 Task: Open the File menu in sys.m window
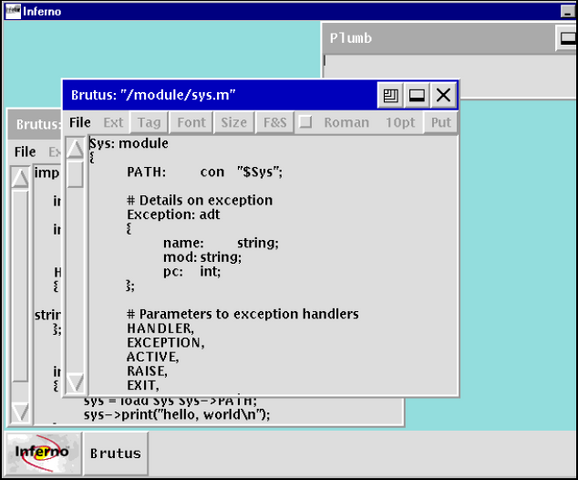pos(80,122)
